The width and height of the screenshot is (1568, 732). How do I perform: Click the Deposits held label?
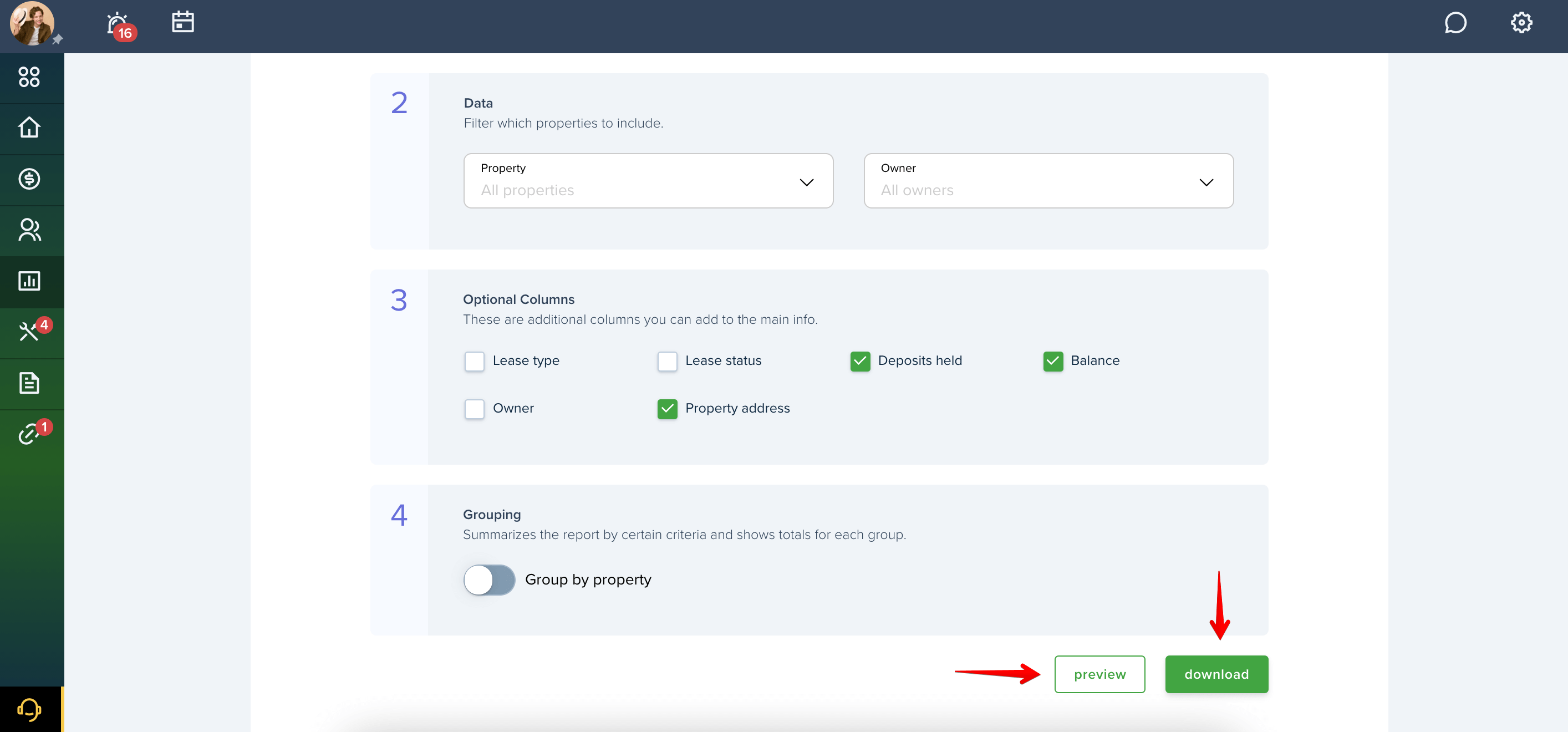point(920,360)
